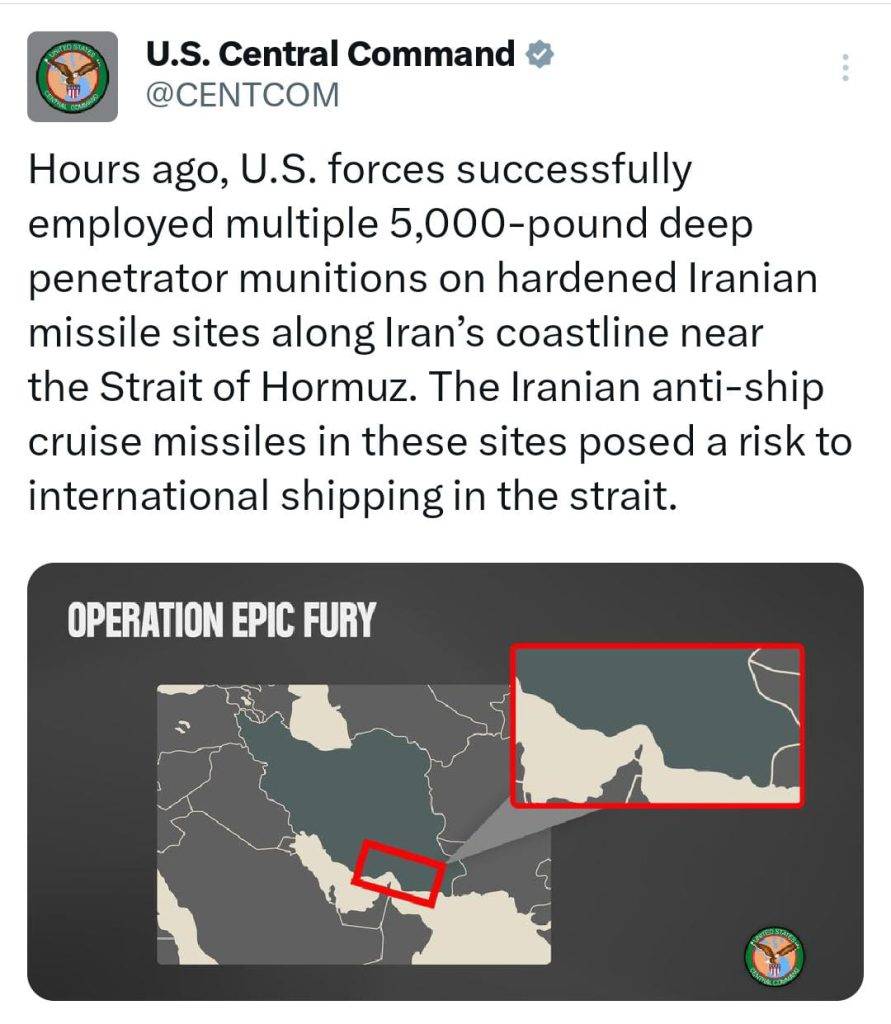Screen dimensions: 891x1024
Task: Open the three-dot more options menu
Action: (845, 68)
